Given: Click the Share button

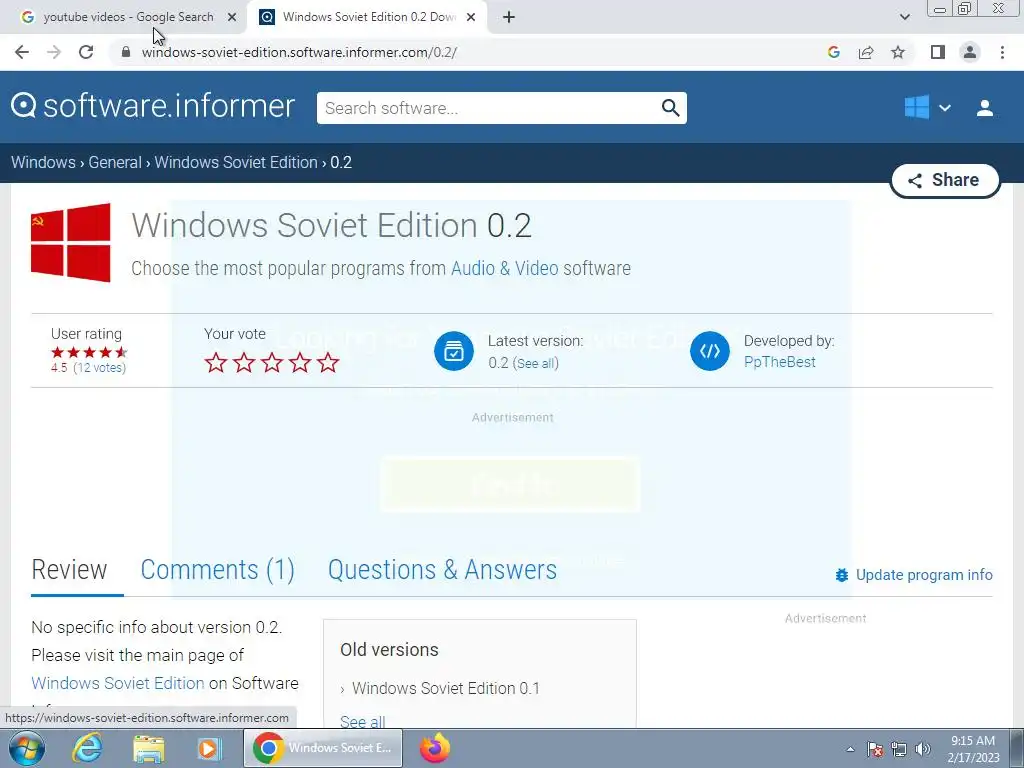Looking at the screenshot, I should pyautogui.click(x=944, y=180).
